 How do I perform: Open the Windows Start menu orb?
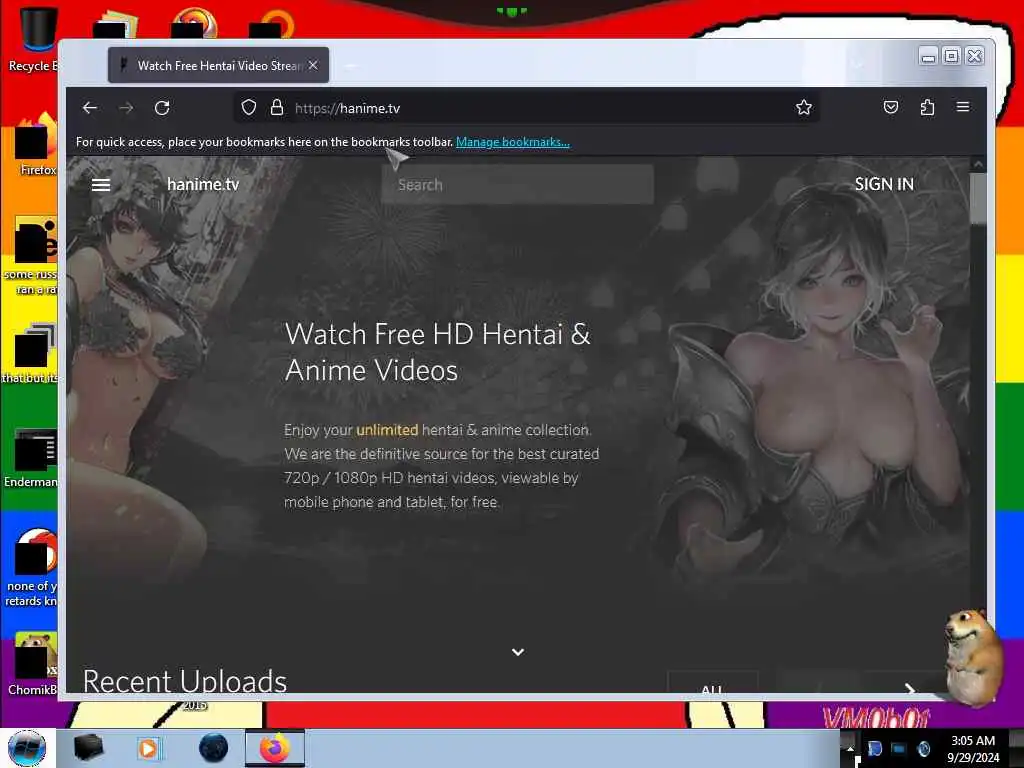click(x=27, y=748)
